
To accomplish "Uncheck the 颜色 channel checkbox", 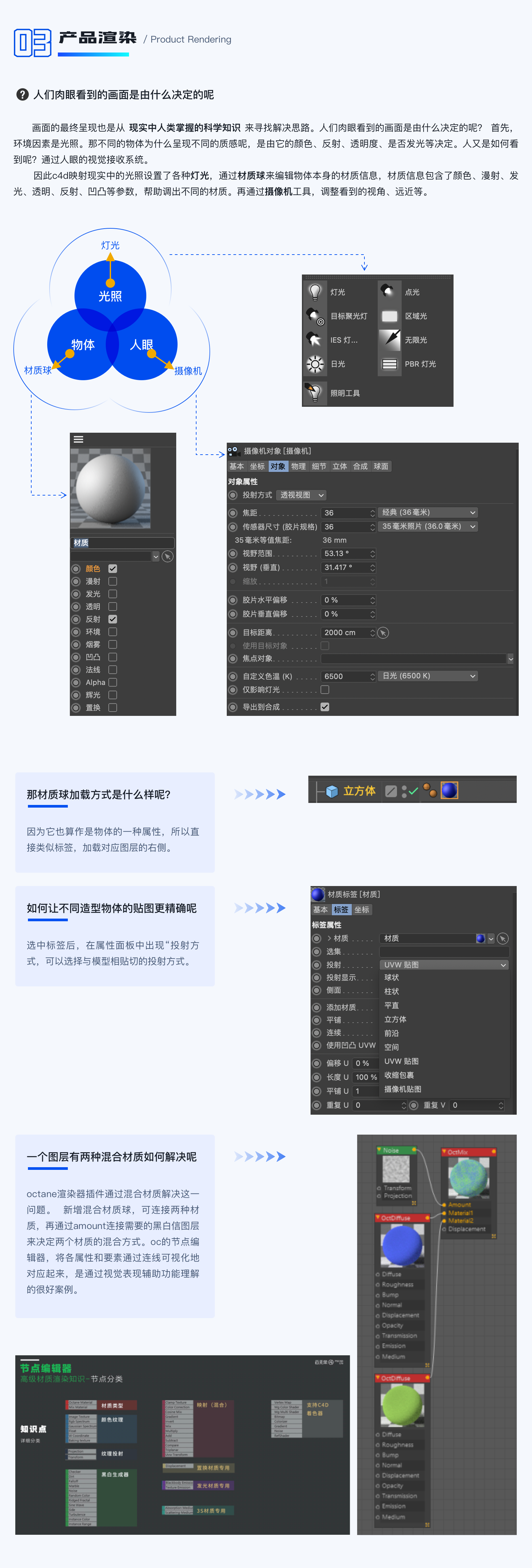I will [x=113, y=569].
